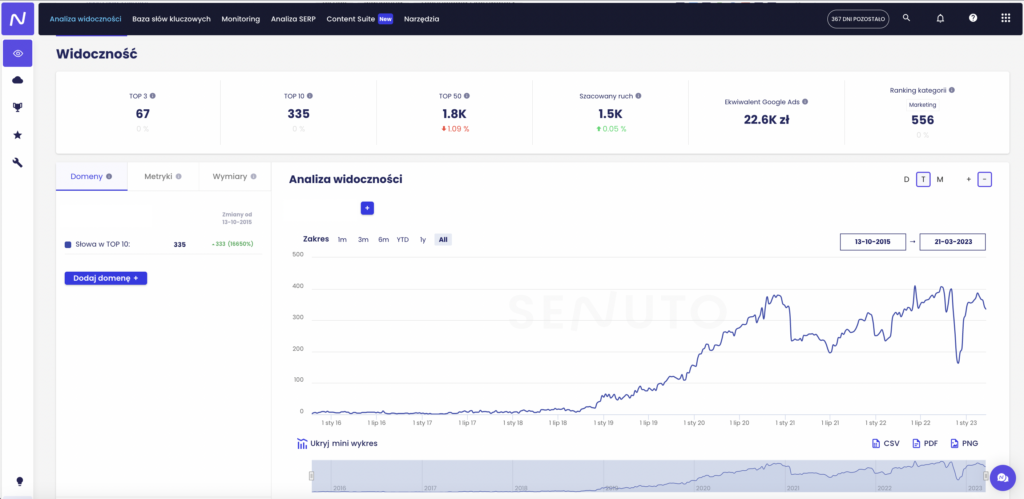Click the Słowa w TOP 10 color square
Screen dimensions: 1024x499
[68, 244]
